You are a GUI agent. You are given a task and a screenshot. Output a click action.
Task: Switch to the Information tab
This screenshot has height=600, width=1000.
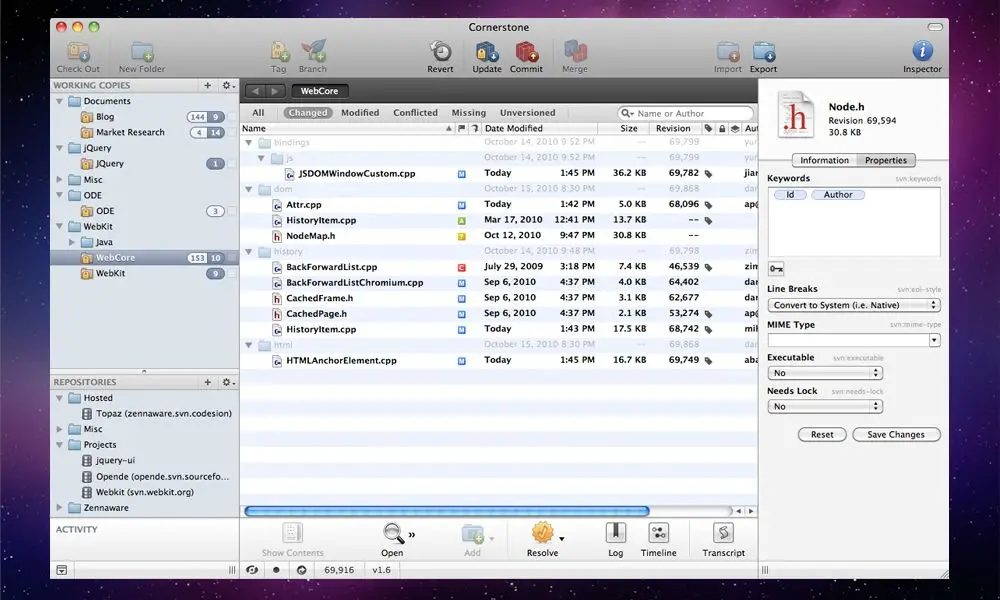click(825, 161)
